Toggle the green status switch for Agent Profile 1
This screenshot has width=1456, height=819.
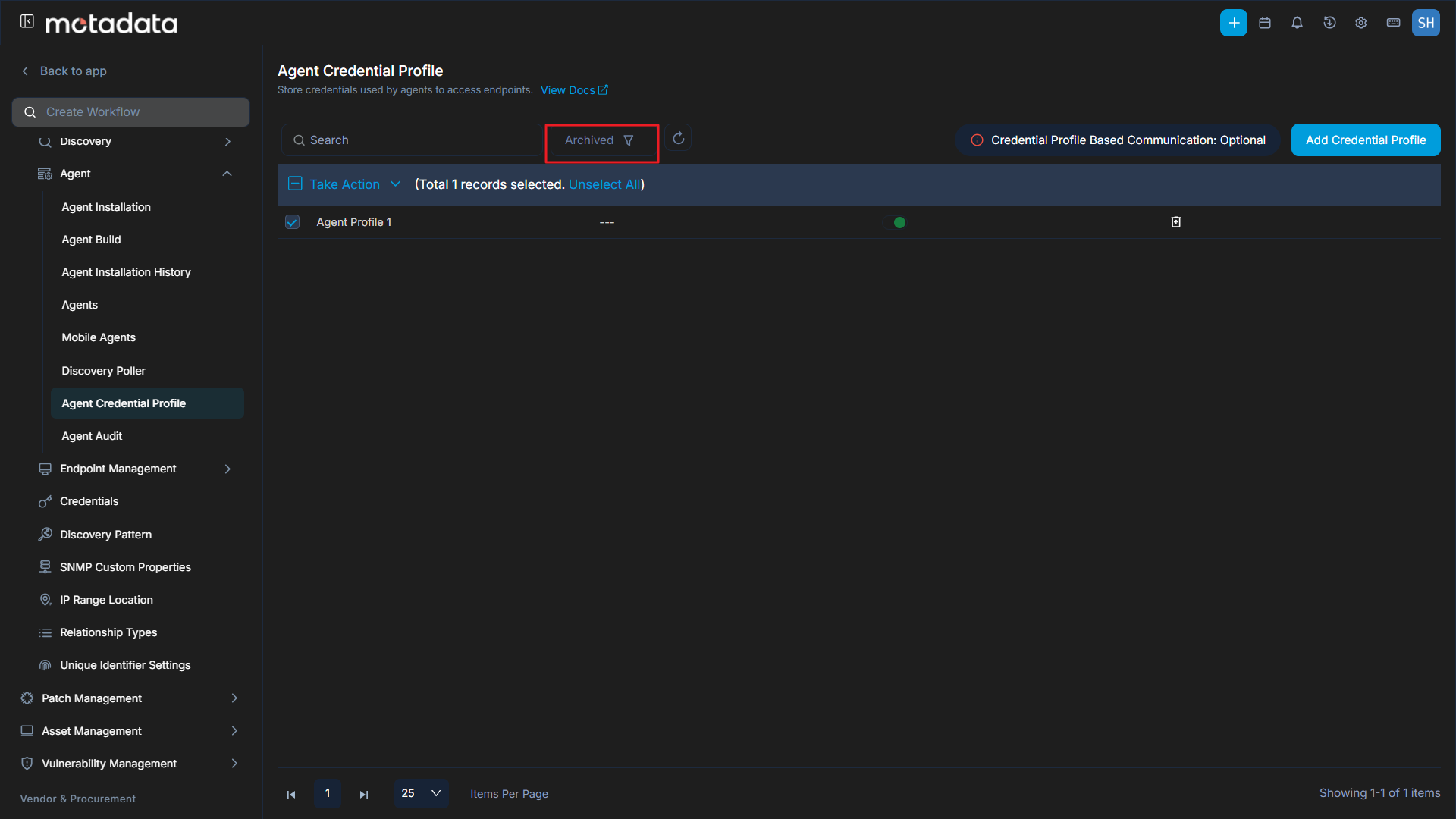895,222
